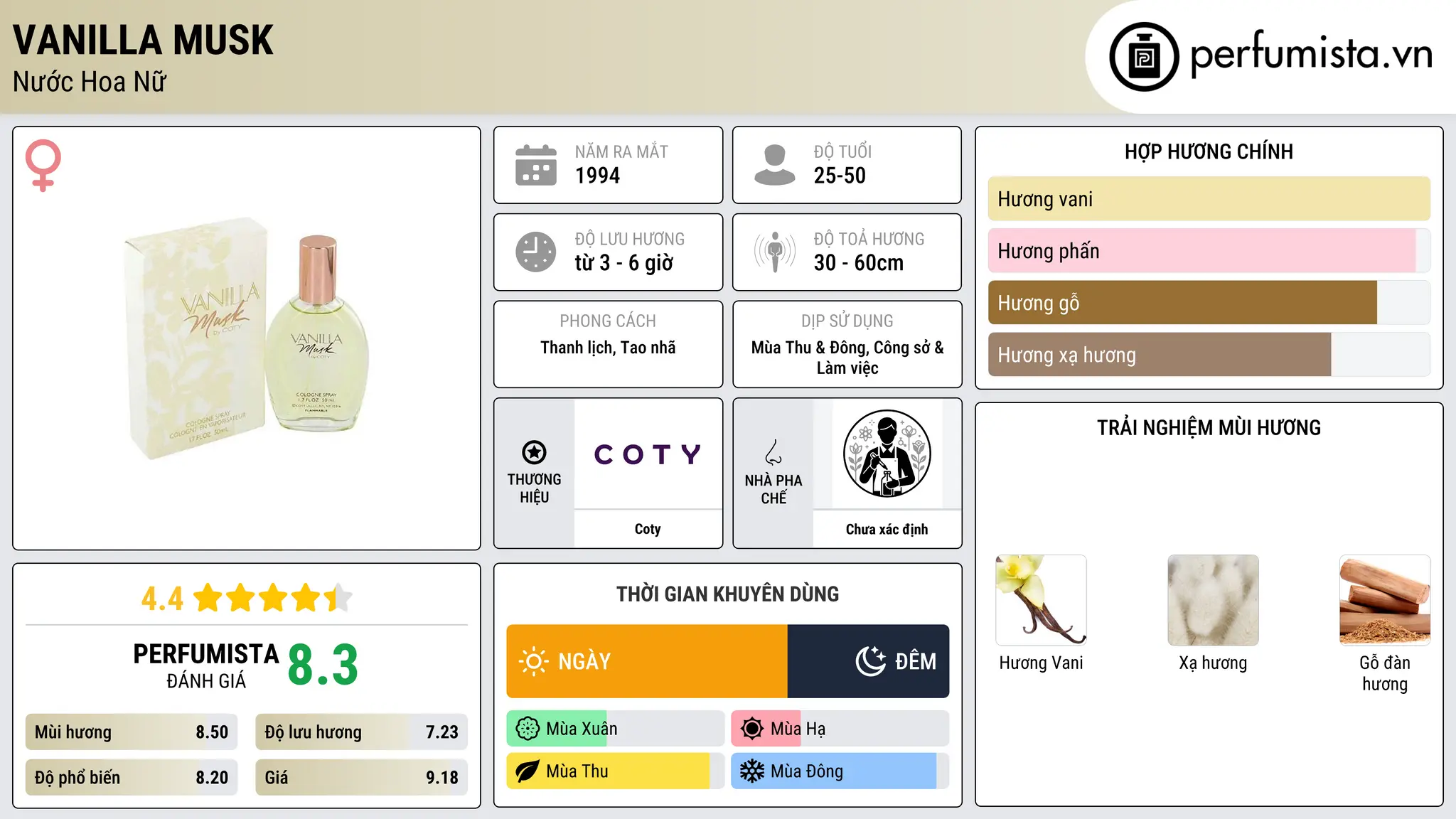Select the Gỗ đàn hương note thumbnail
This screenshot has height=819, width=1456.
point(1385,600)
